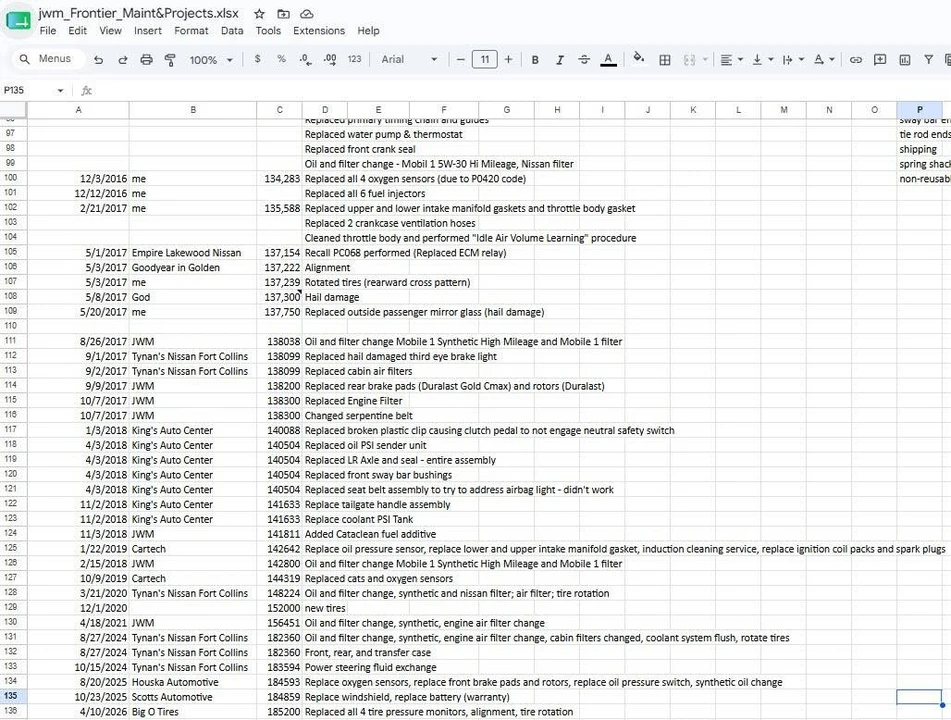Click the Redo arrow icon

coord(123,59)
